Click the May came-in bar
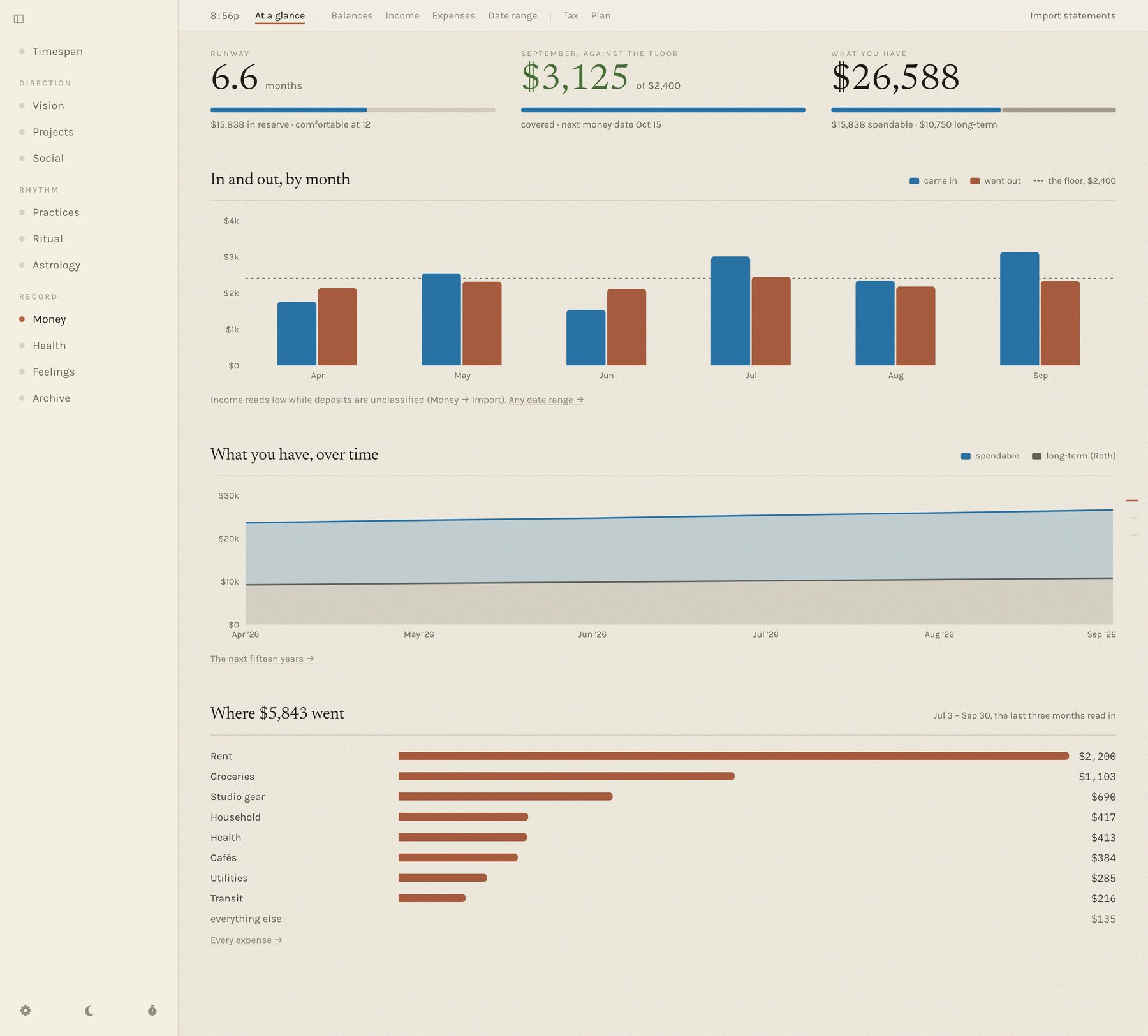1148x1036 pixels. click(x=441, y=319)
